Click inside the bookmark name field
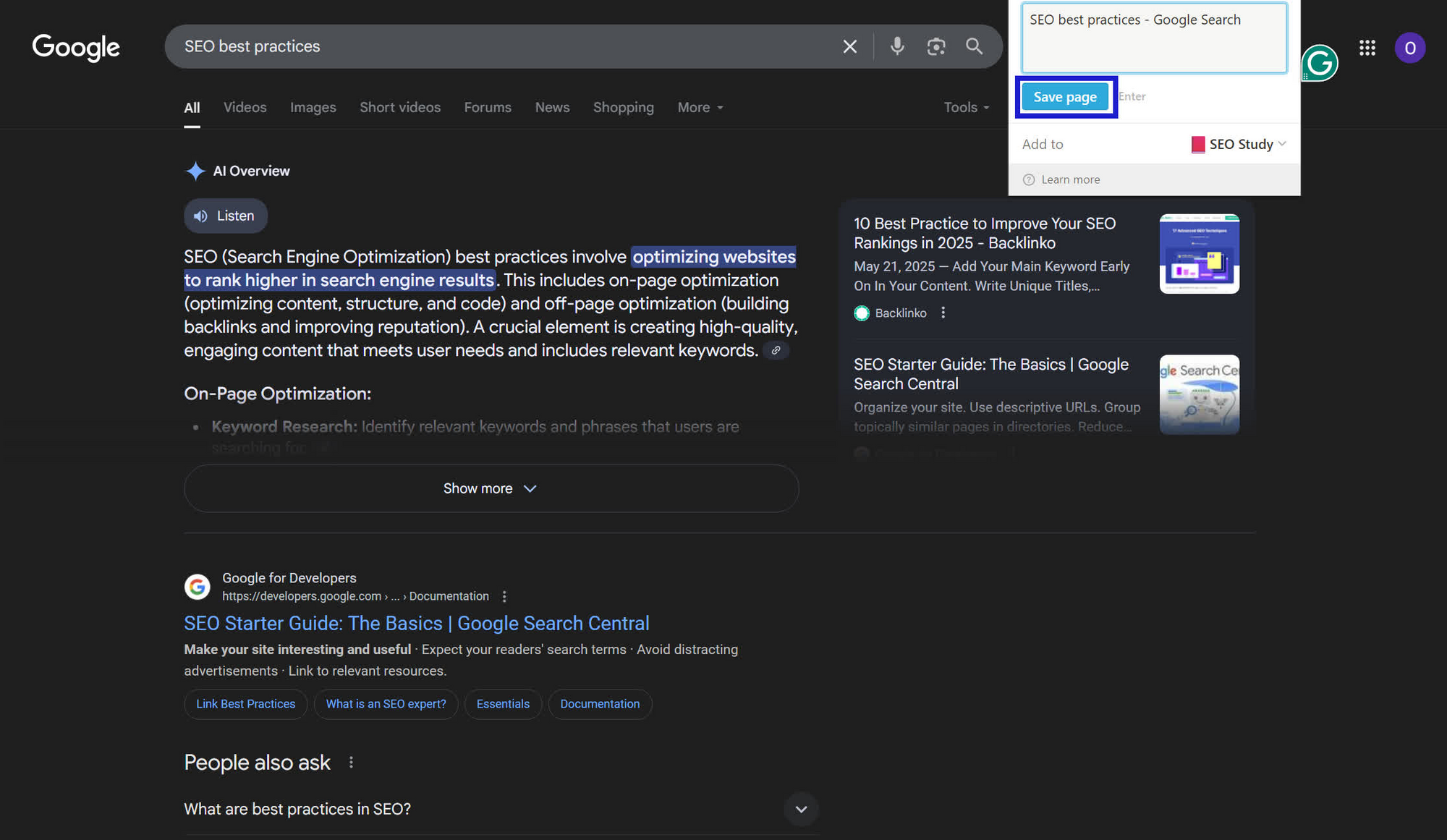This screenshot has width=1447, height=840. pos(1153,38)
